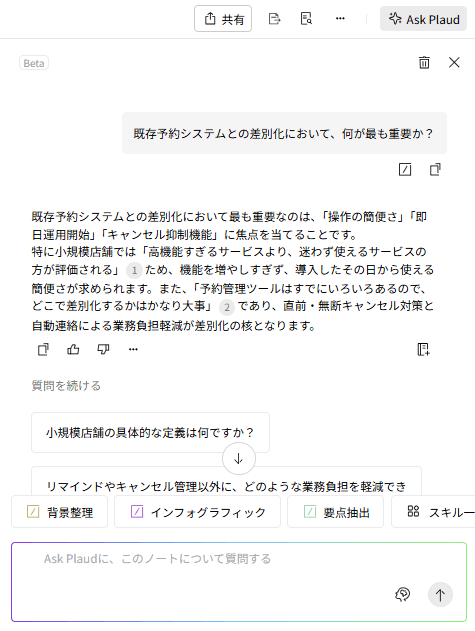The width and height of the screenshot is (475, 631).
Task: Choose the 背景整理 skill chip
Action: tap(60, 512)
